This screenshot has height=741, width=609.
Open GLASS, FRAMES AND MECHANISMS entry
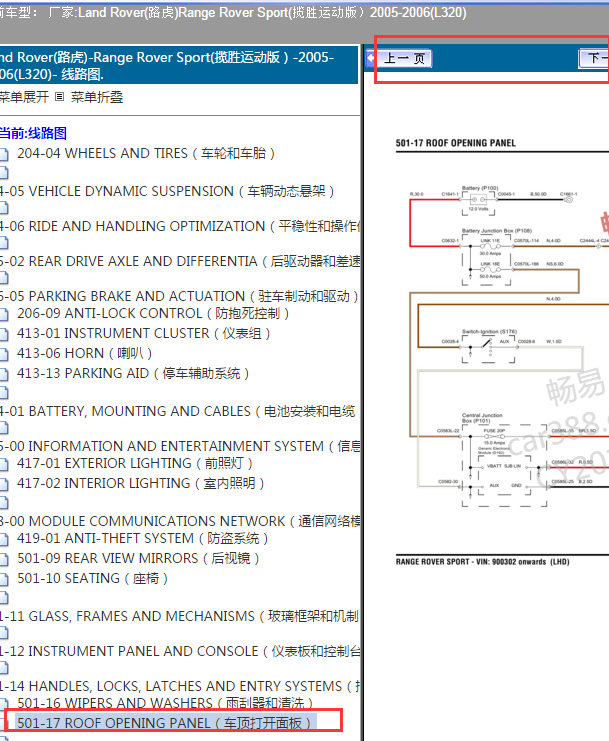[x=180, y=616]
